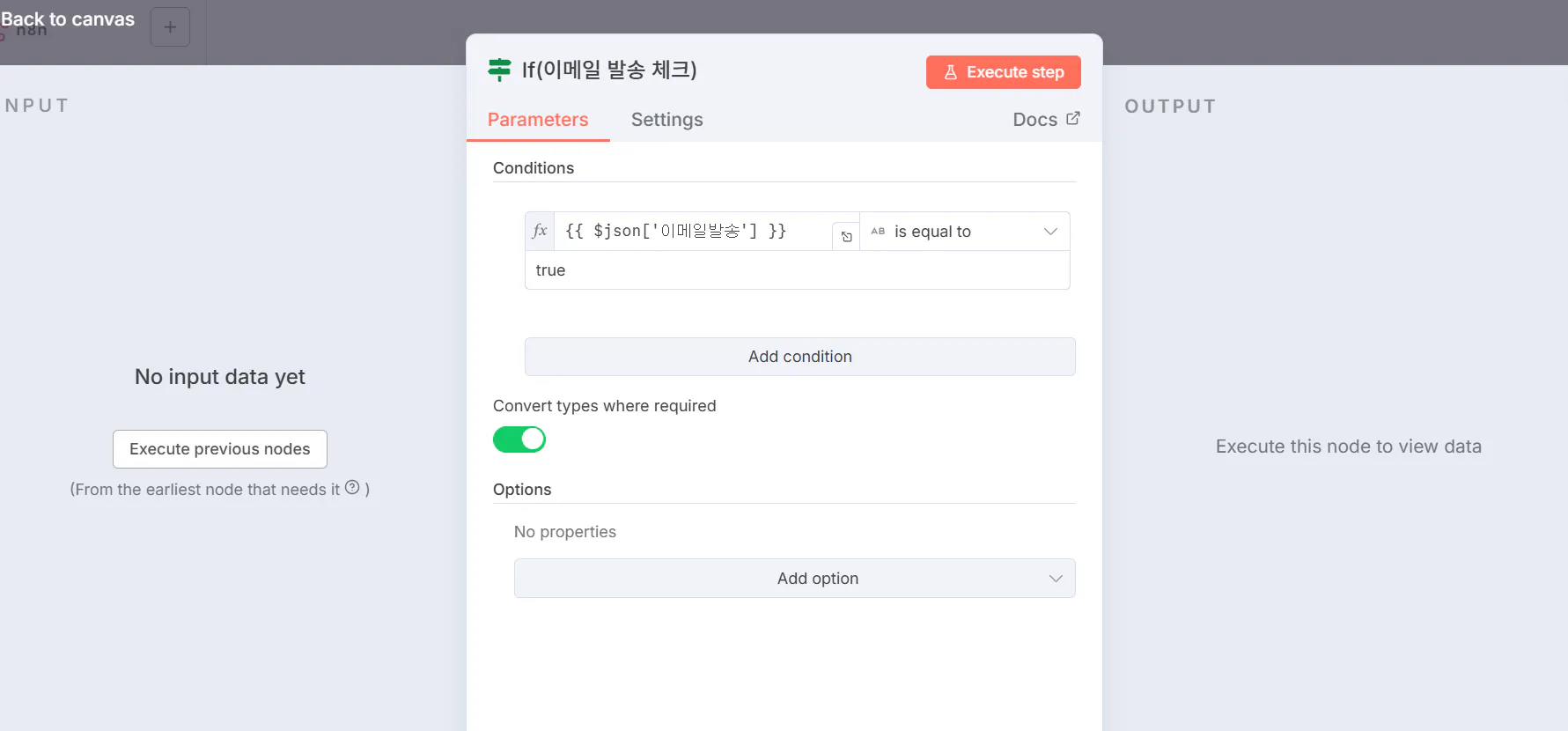Click the Add condition button
This screenshot has height=731, width=1568.
799,357
